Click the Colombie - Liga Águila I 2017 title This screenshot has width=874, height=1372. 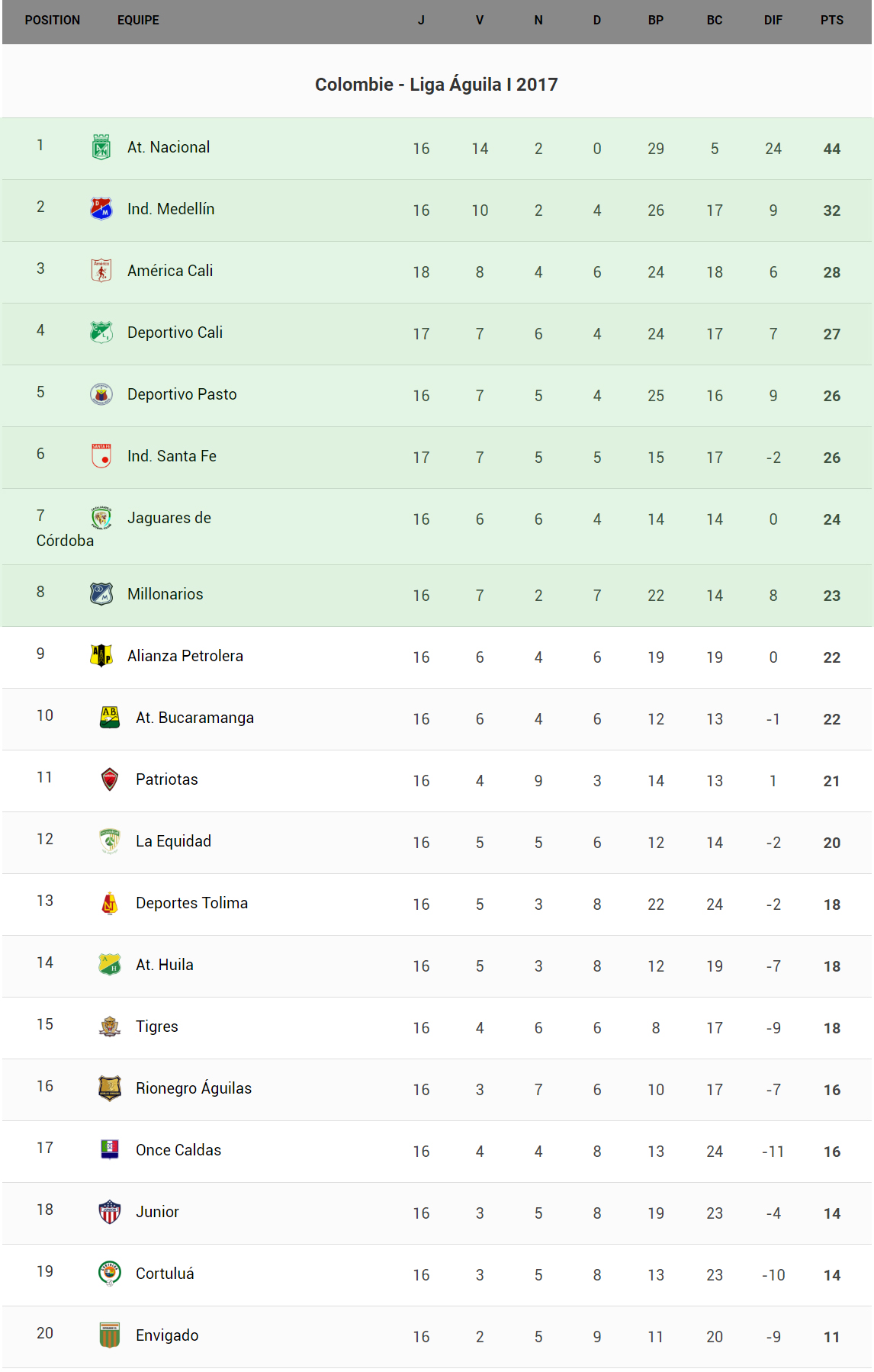(x=436, y=85)
